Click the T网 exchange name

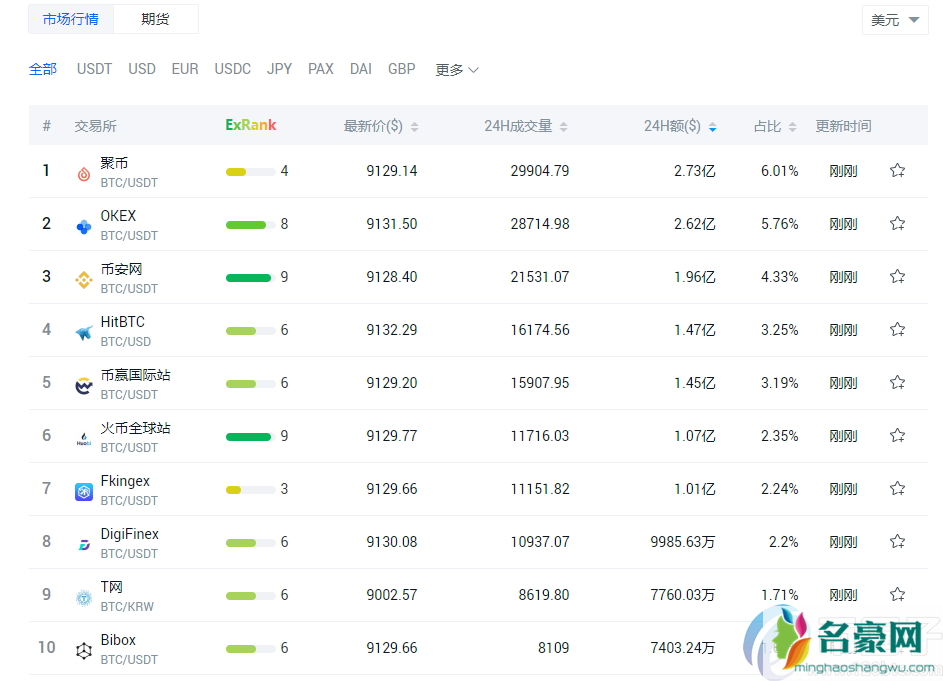(111, 587)
